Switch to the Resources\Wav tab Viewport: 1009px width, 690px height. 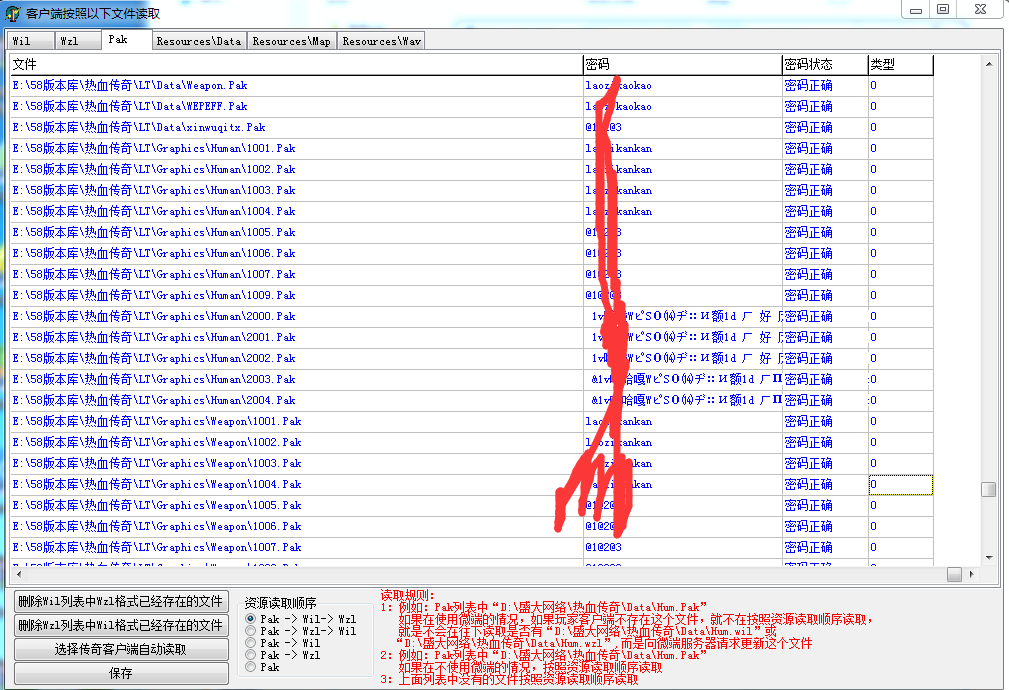pos(381,41)
